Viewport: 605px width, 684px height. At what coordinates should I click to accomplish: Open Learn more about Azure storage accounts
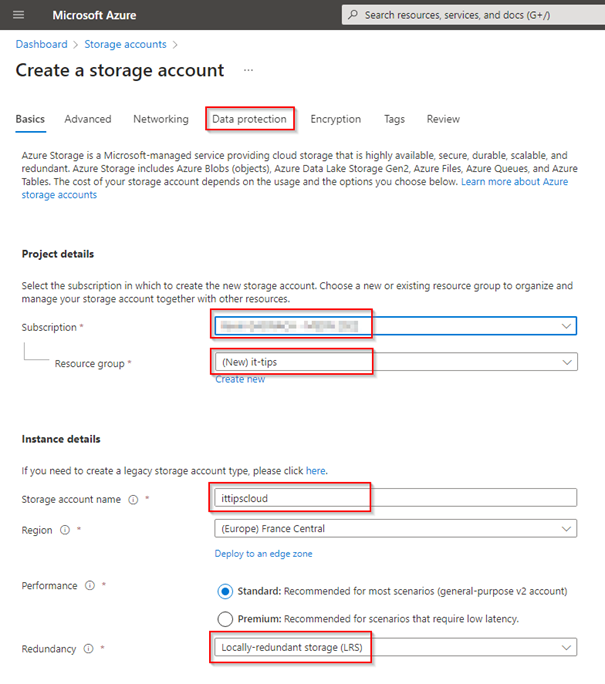[514, 182]
